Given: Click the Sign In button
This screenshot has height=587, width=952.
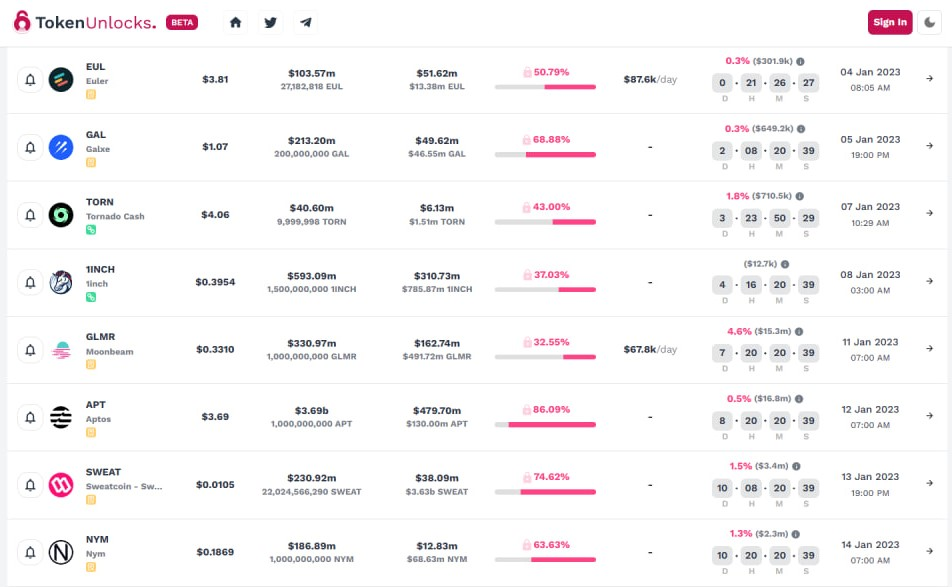Looking at the screenshot, I should point(889,22).
